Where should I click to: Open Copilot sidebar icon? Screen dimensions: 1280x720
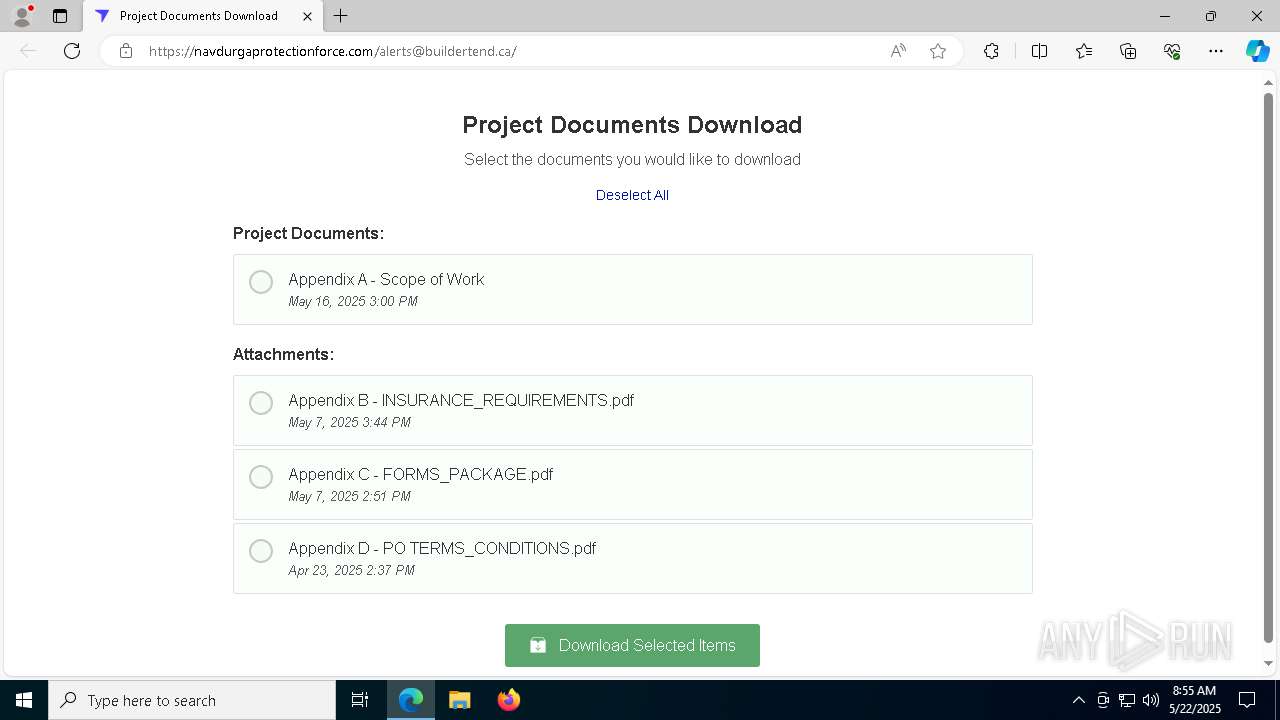[x=1257, y=51]
